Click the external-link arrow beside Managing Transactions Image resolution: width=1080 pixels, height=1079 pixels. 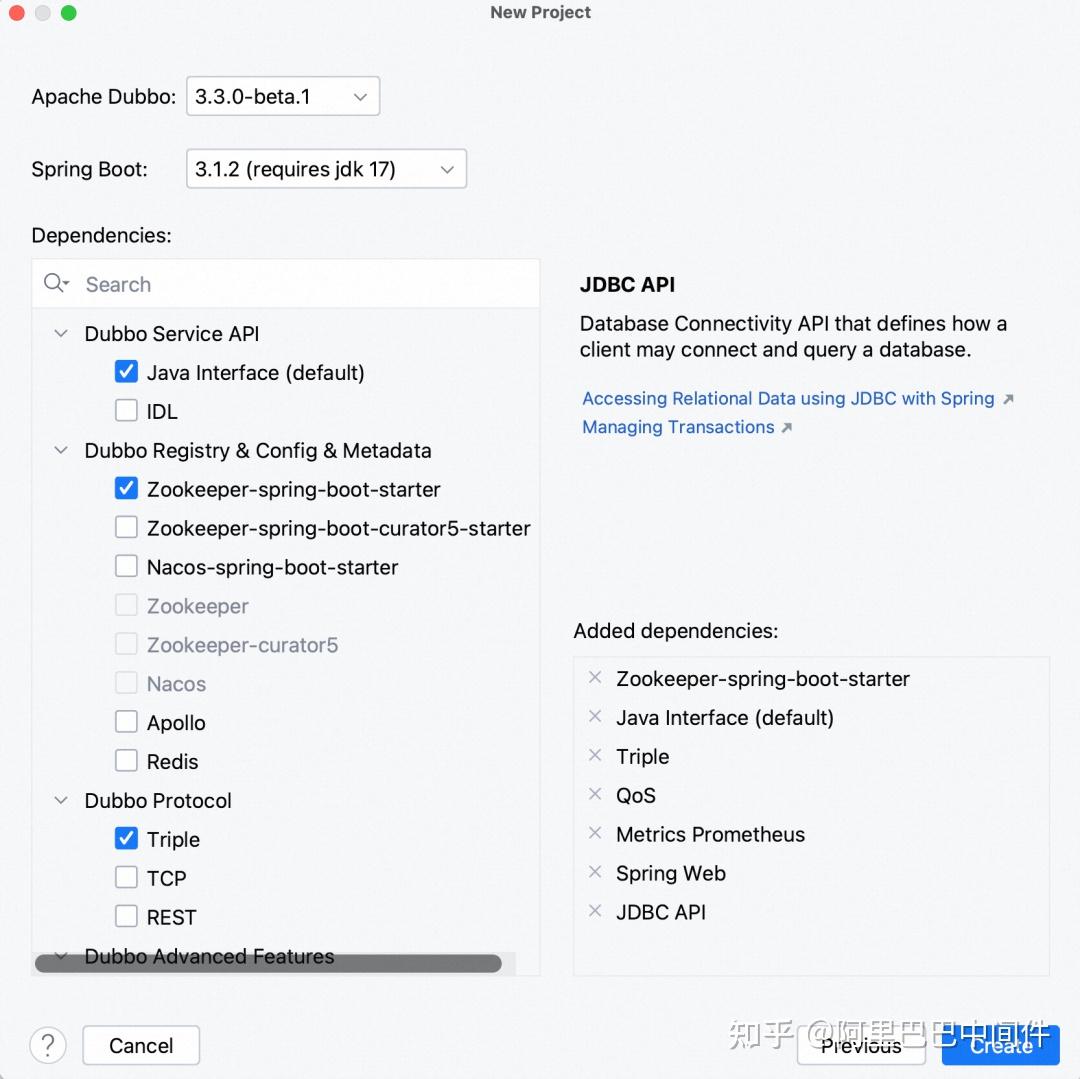pos(789,425)
